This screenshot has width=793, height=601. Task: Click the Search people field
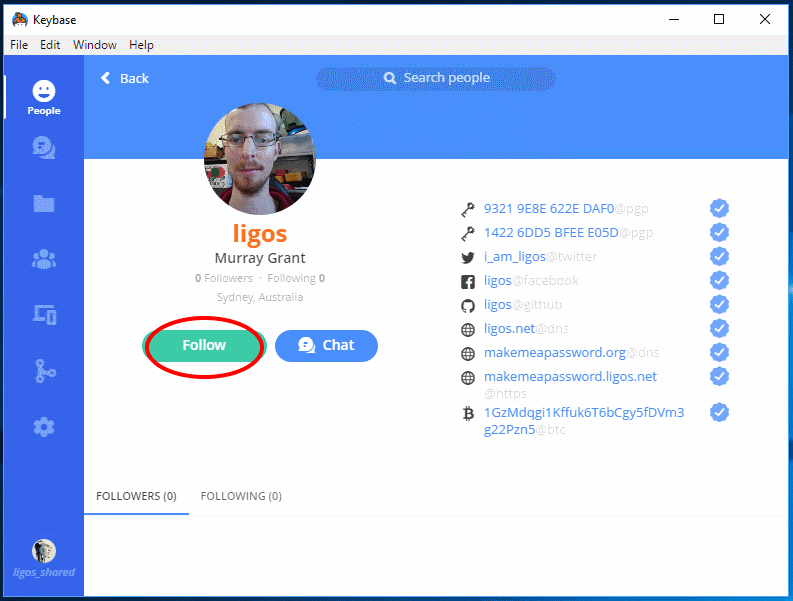(436, 78)
